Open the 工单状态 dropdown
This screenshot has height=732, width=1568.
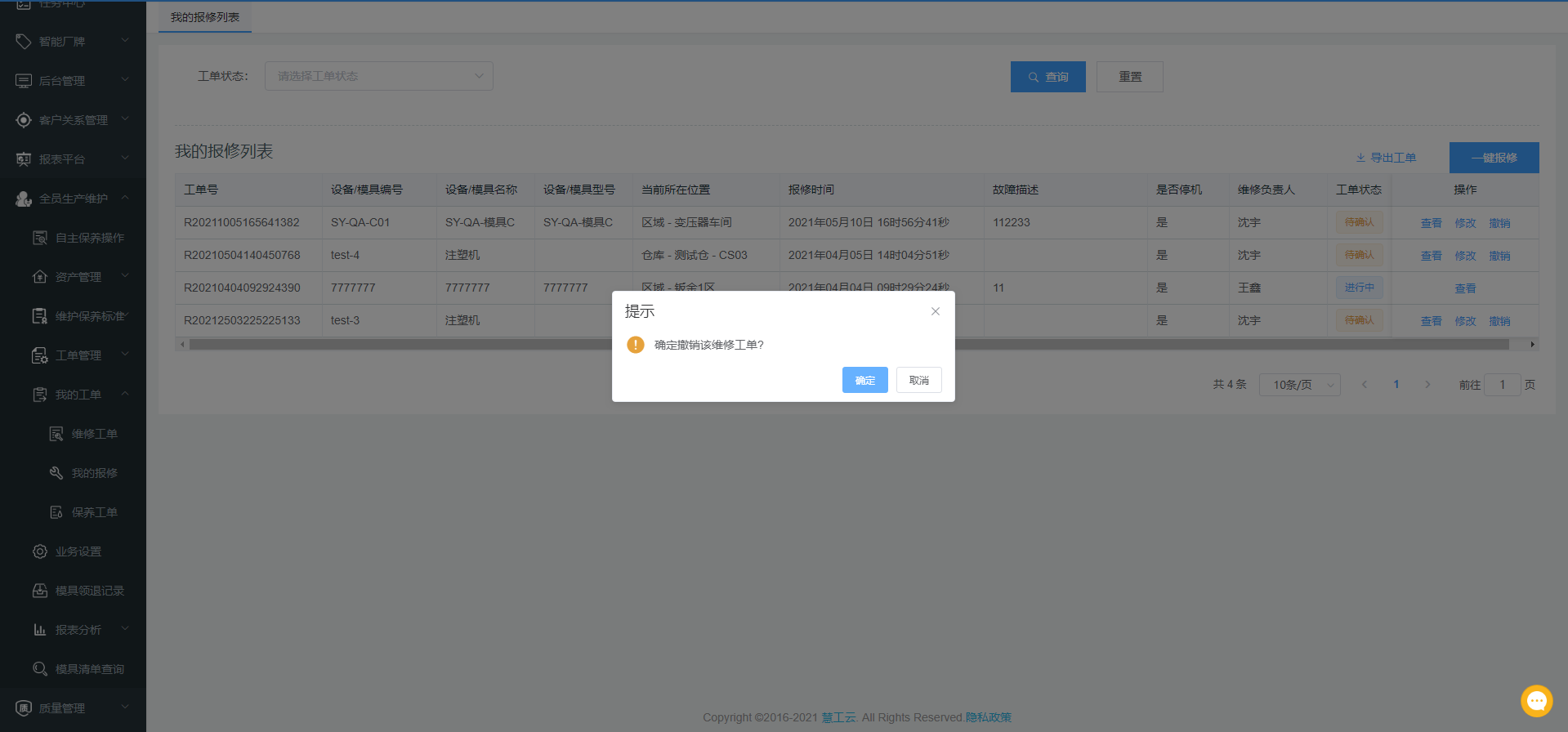378,76
